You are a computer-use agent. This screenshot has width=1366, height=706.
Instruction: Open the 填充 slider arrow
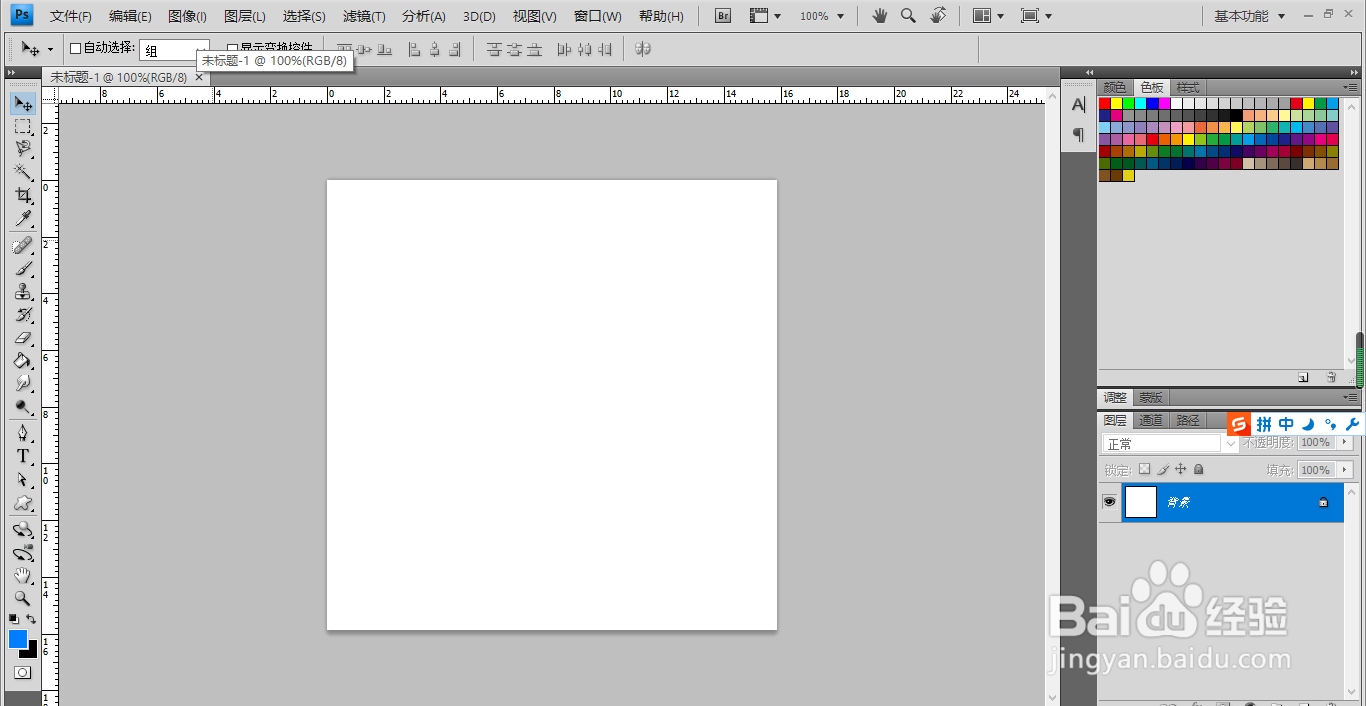coord(1345,470)
